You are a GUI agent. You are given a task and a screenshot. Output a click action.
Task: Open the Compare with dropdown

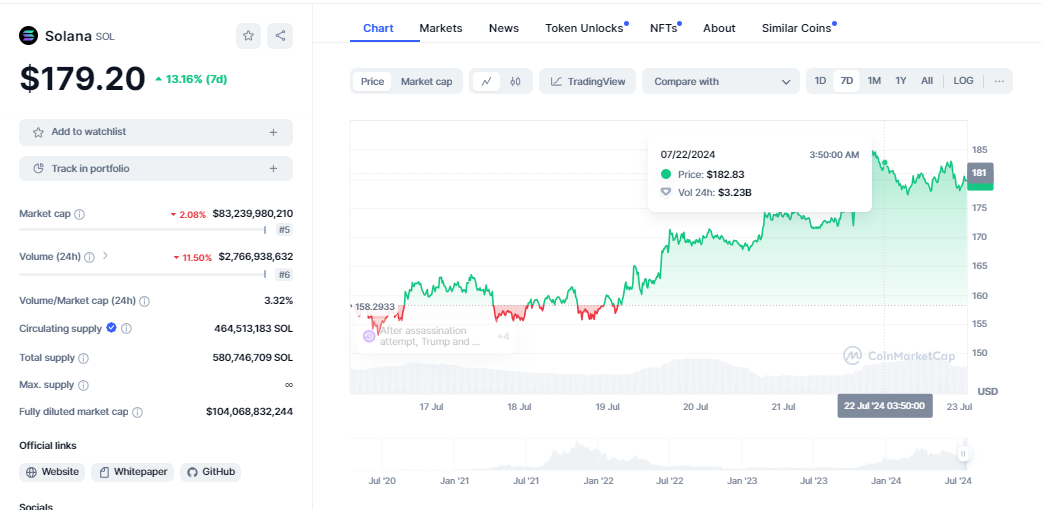tap(721, 81)
